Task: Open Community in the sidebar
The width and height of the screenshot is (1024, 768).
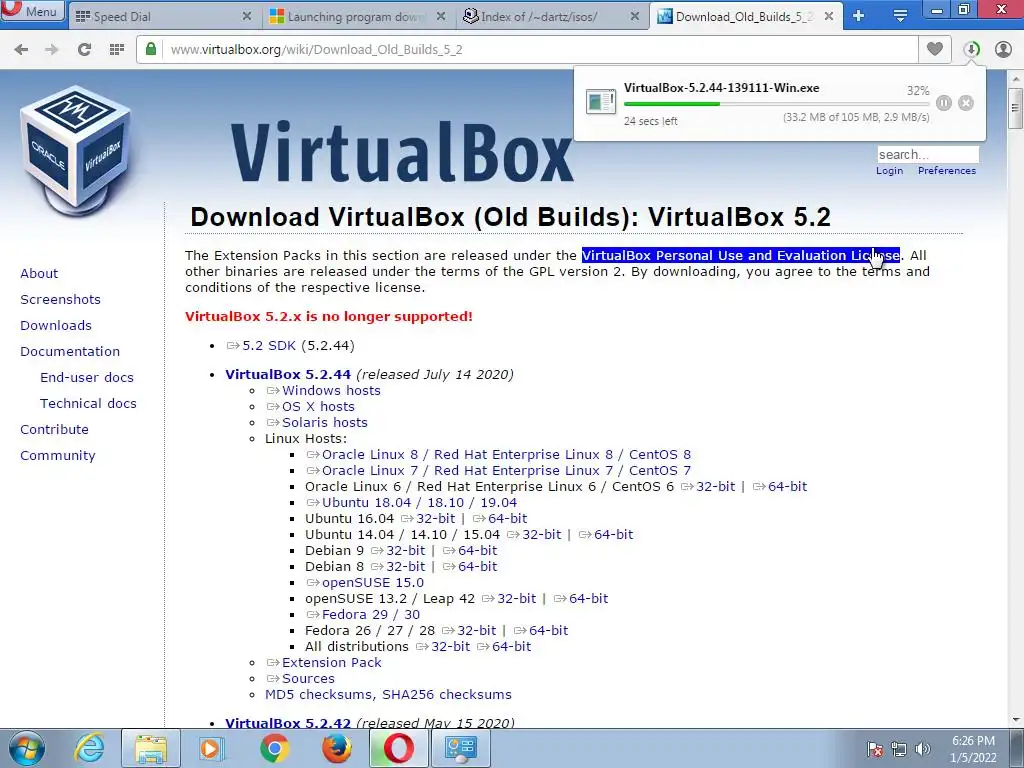Action: (57, 456)
